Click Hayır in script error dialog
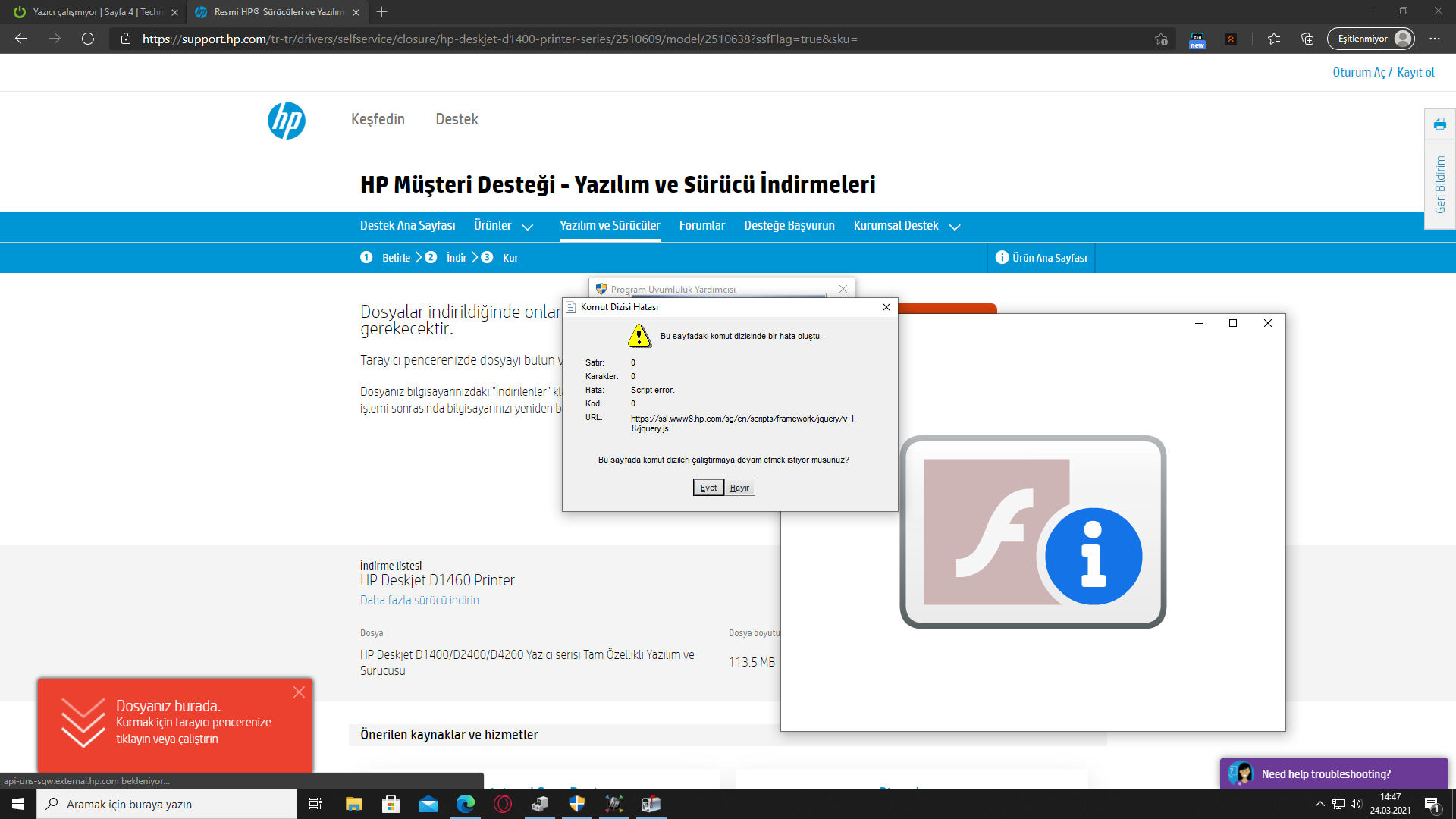The image size is (1456, 819). (739, 488)
